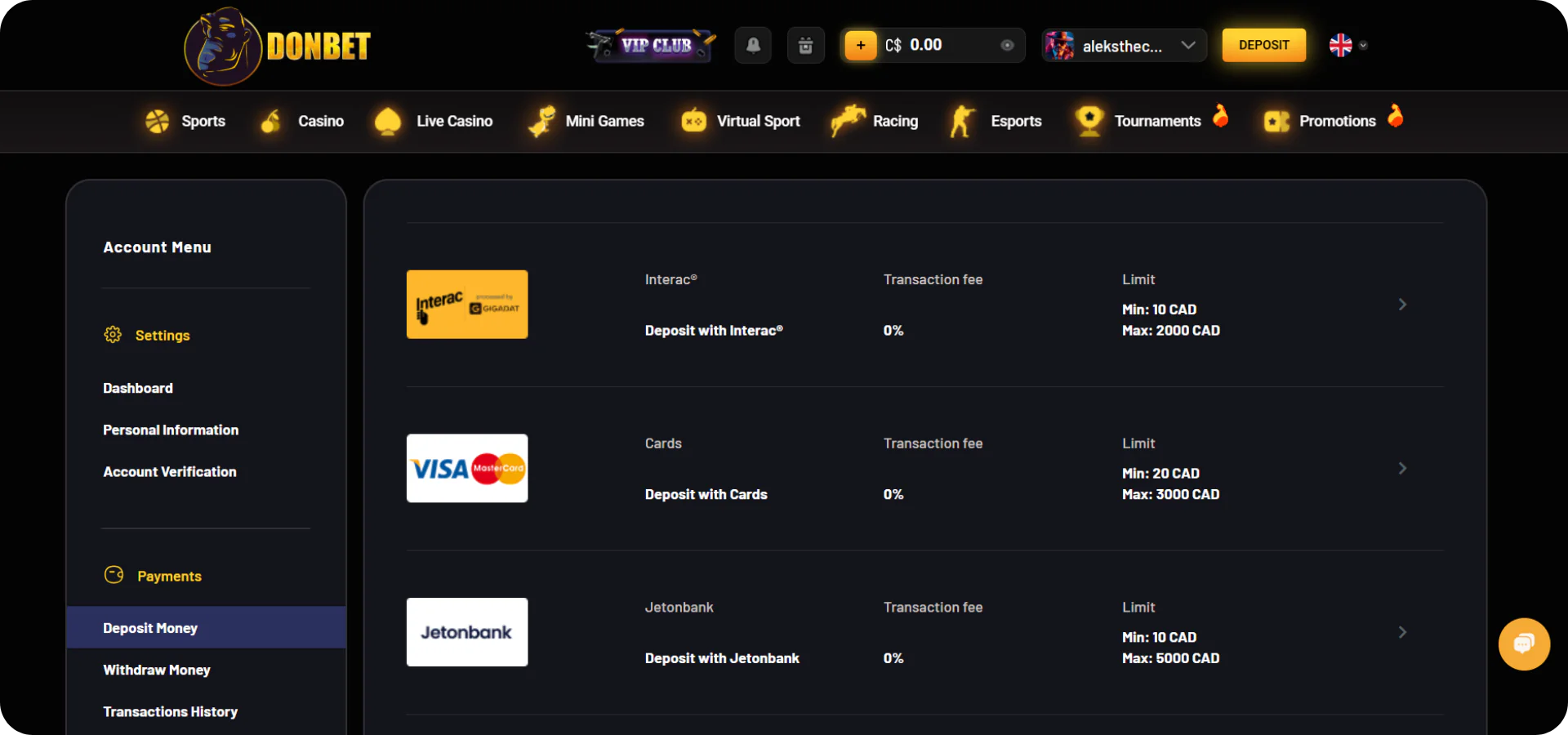Open the Tournaments section

click(1157, 121)
